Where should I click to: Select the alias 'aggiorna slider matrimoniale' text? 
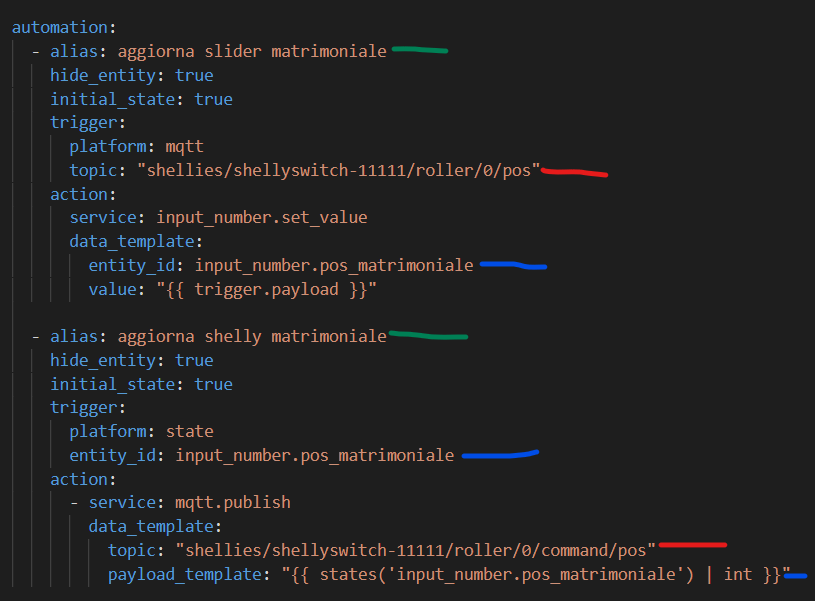click(x=252, y=51)
